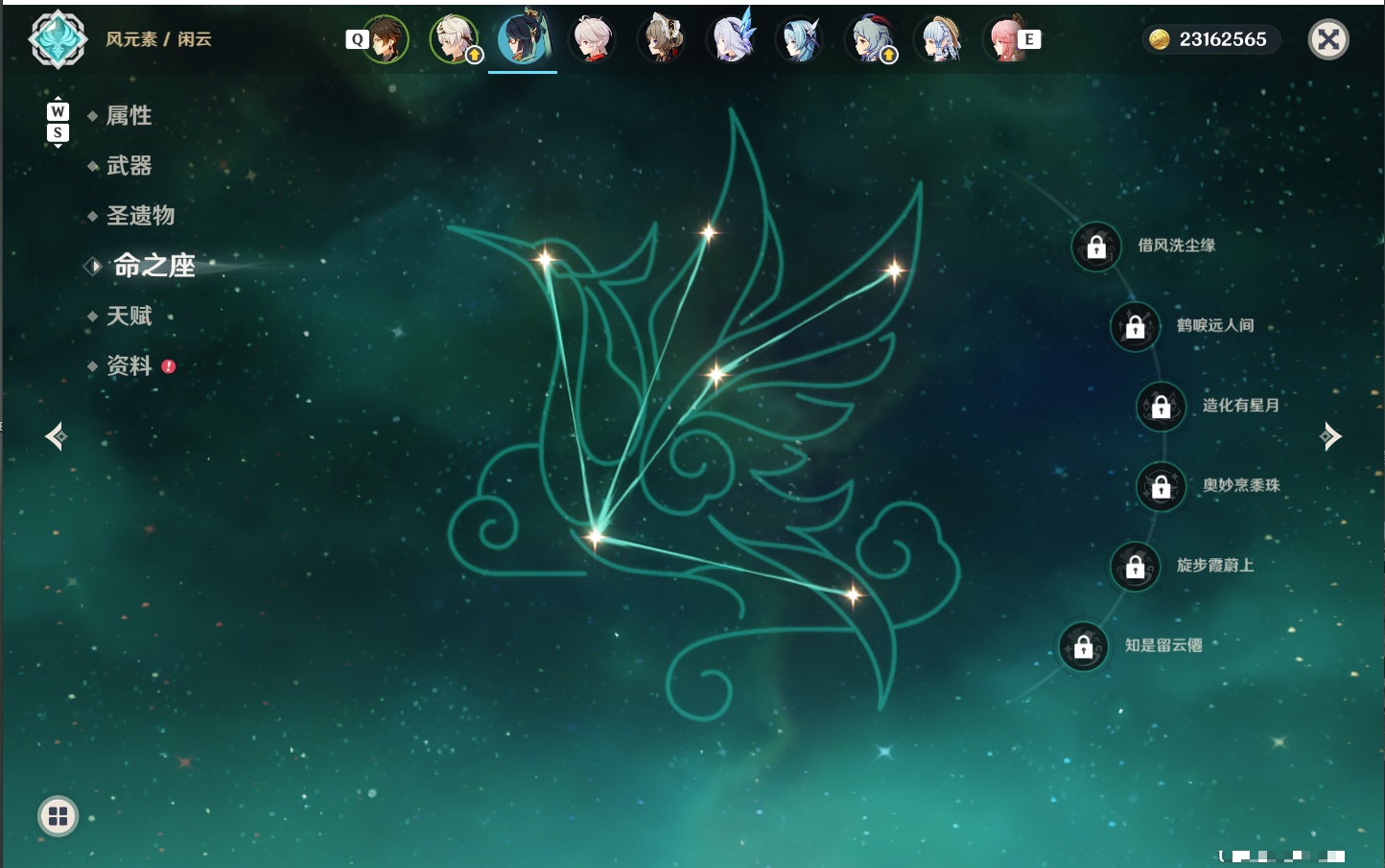The height and width of the screenshot is (868, 1385).
Task: Go to next character with right arrow
Action: tap(1330, 436)
